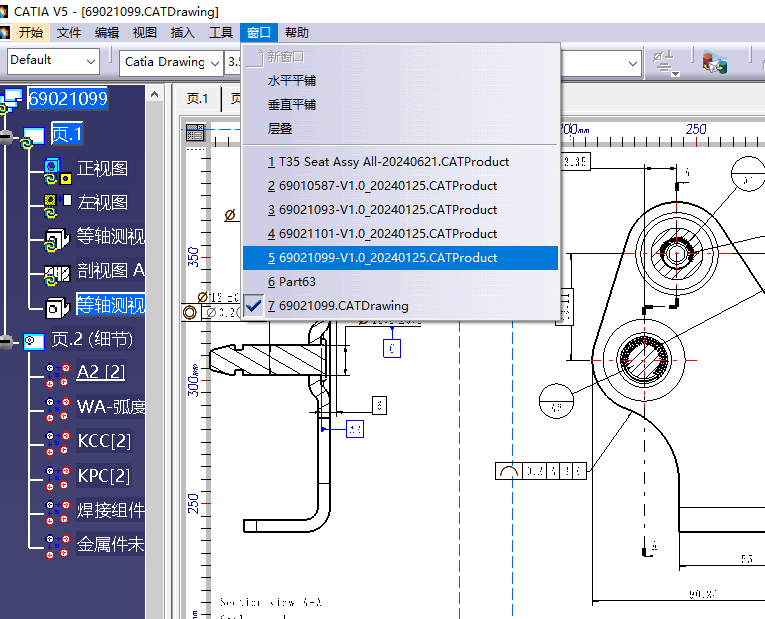Image resolution: width=765 pixels, height=619 pixels.
Task: Open the 视图 menu
Action: (145, 33)
